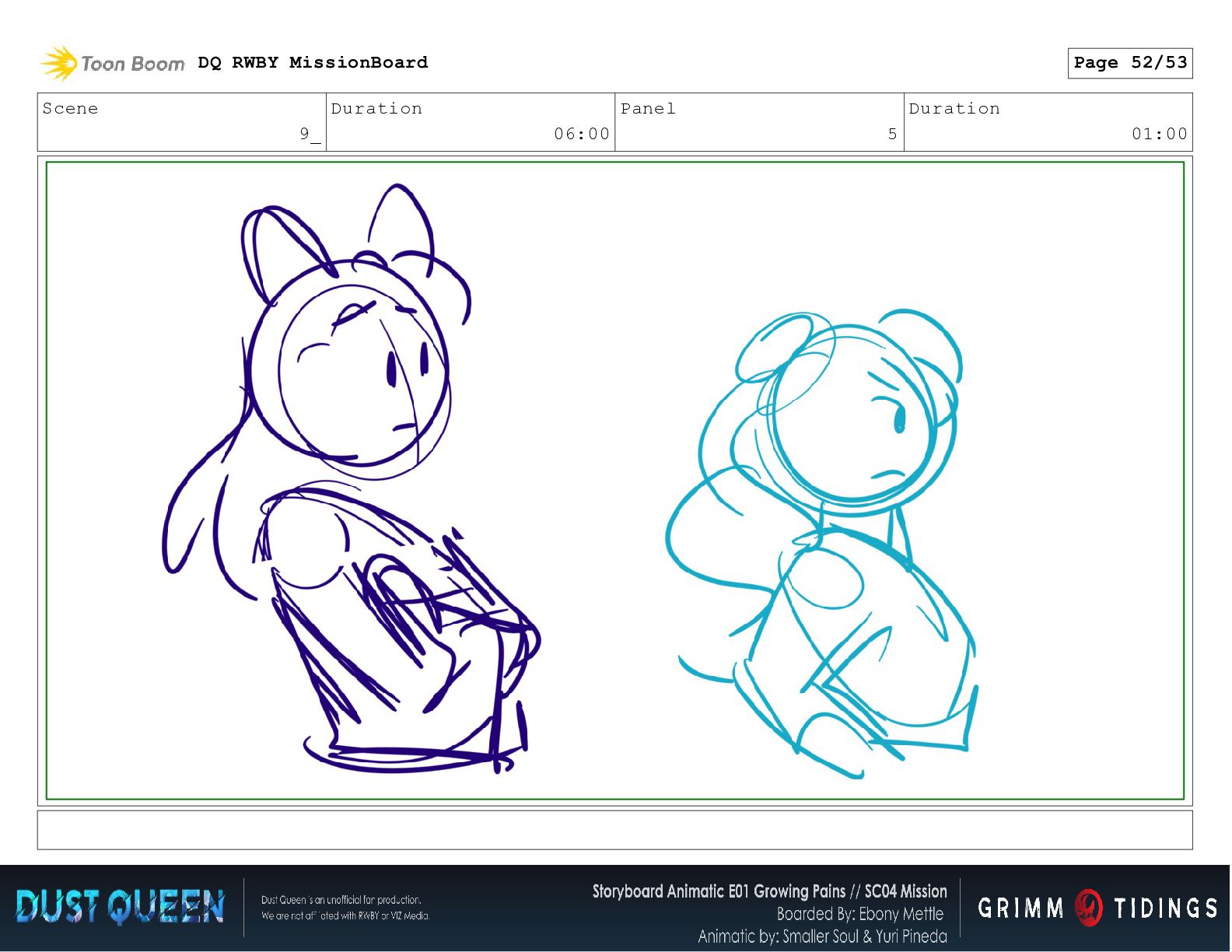This screenshot has height=952, width=1232.
Task: Click the panel duration value '01:00'
Action: [x=1160, y=134]
